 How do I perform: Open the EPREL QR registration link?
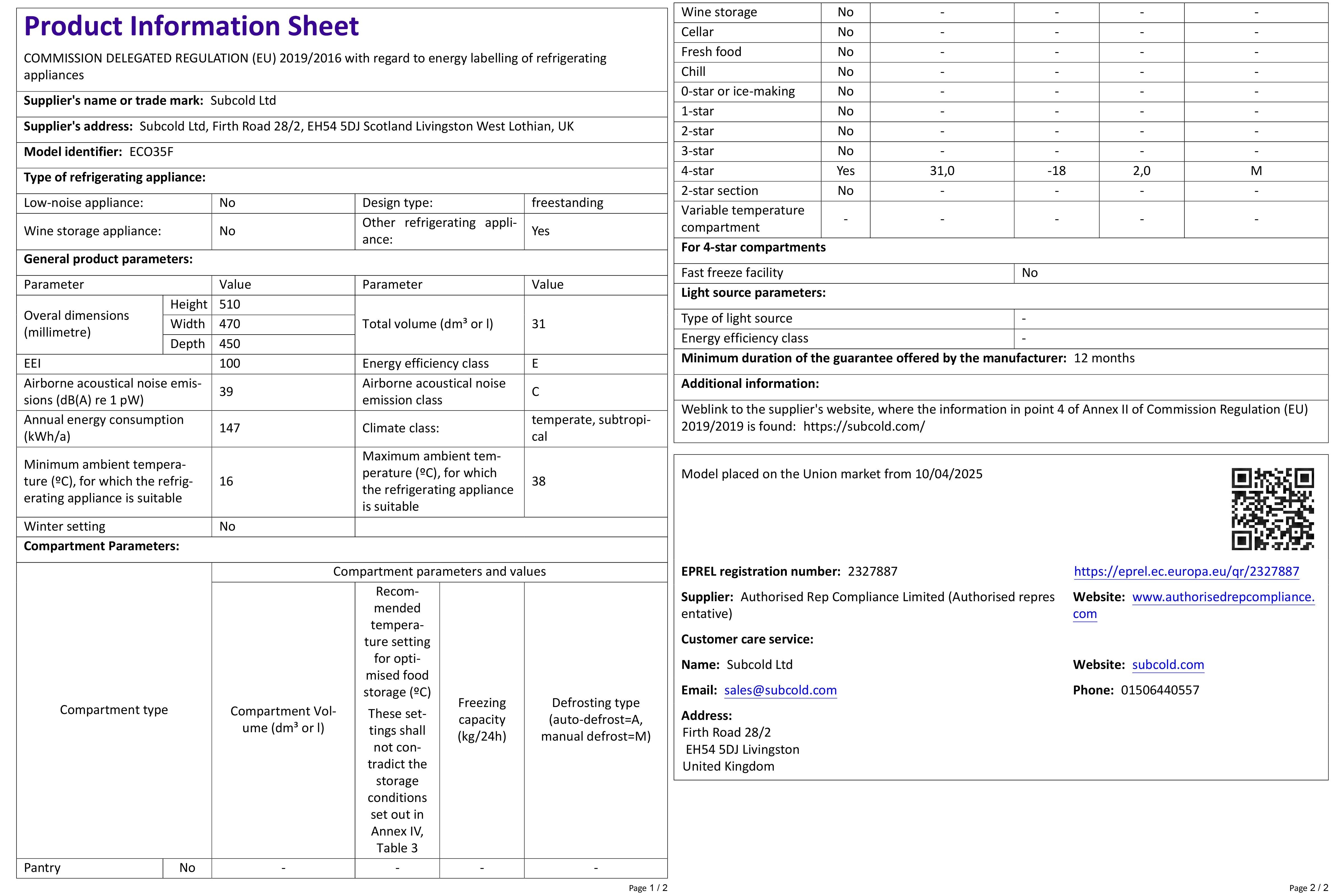click(1186, 571)
